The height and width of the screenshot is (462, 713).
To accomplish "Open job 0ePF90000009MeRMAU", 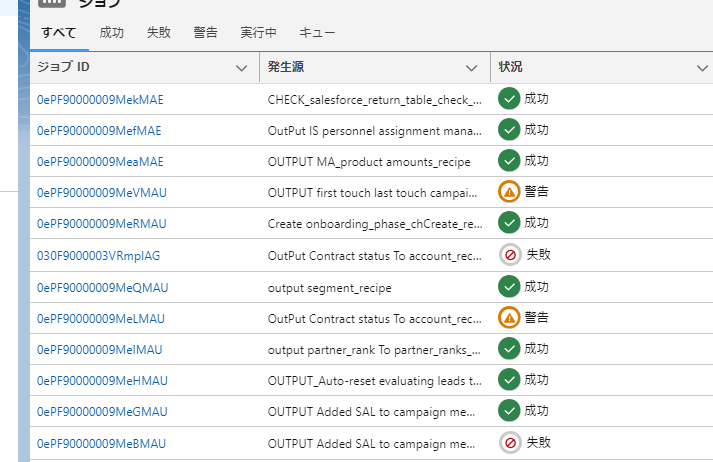I will [102, 223].
